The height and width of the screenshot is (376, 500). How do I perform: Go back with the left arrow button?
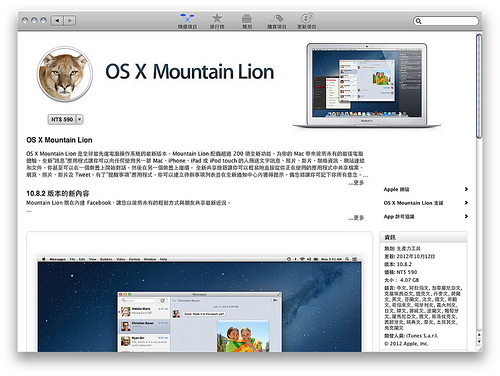click(x=57, y=21)
